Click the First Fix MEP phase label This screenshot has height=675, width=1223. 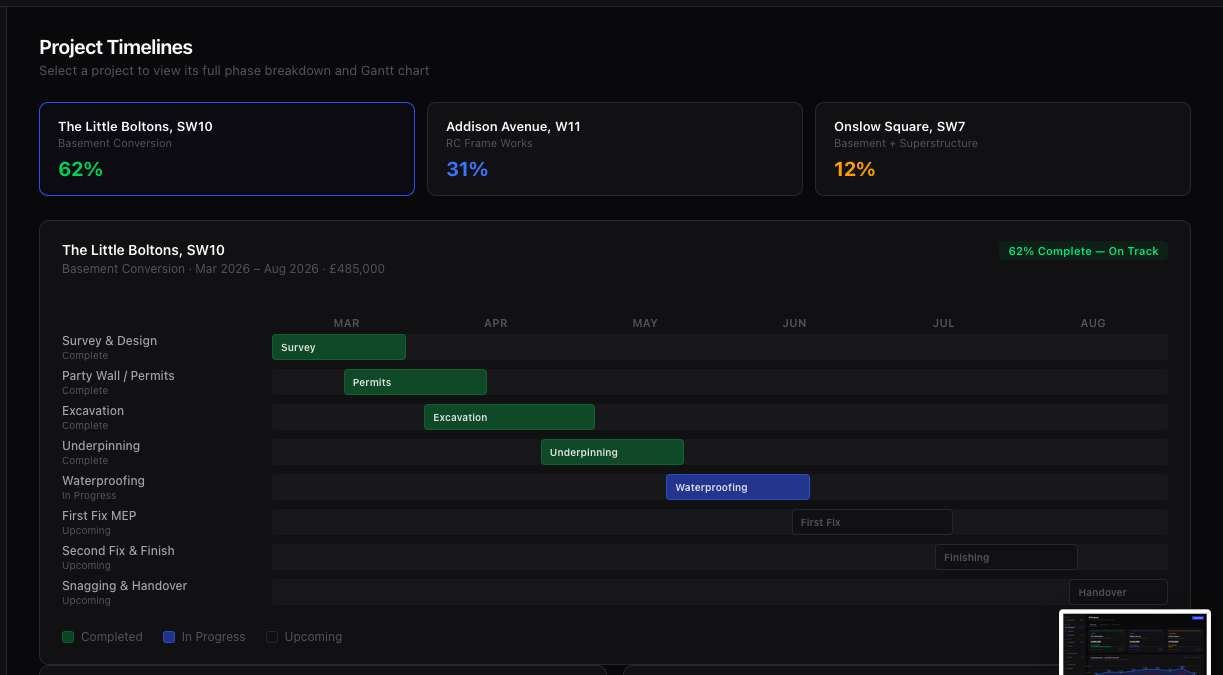click(99, 516)
